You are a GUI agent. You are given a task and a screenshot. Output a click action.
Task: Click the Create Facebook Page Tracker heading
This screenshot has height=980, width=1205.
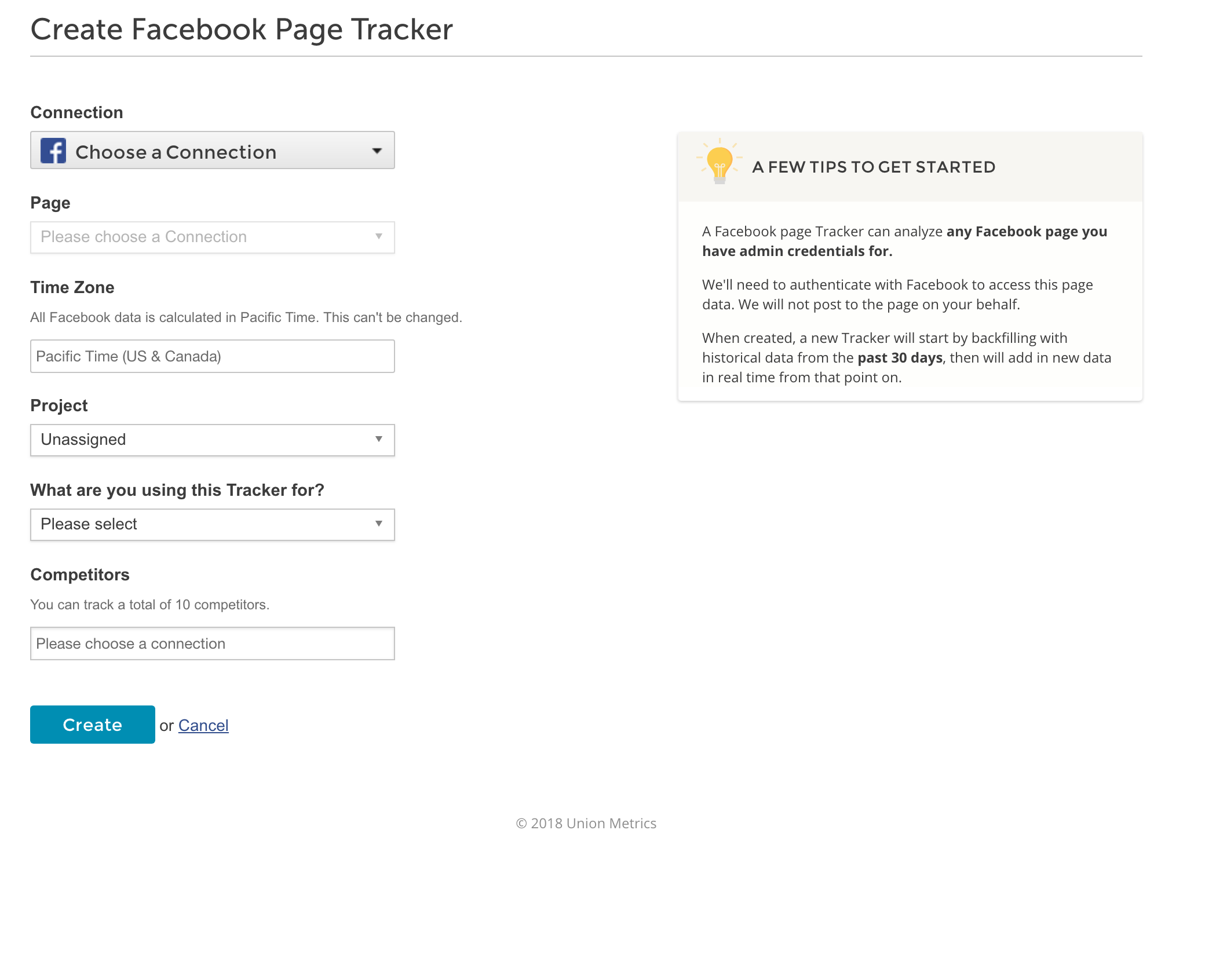pos(242,29)
